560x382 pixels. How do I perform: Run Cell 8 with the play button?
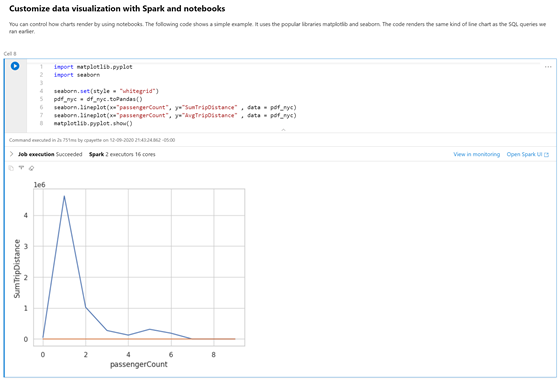tap(15, 66)
